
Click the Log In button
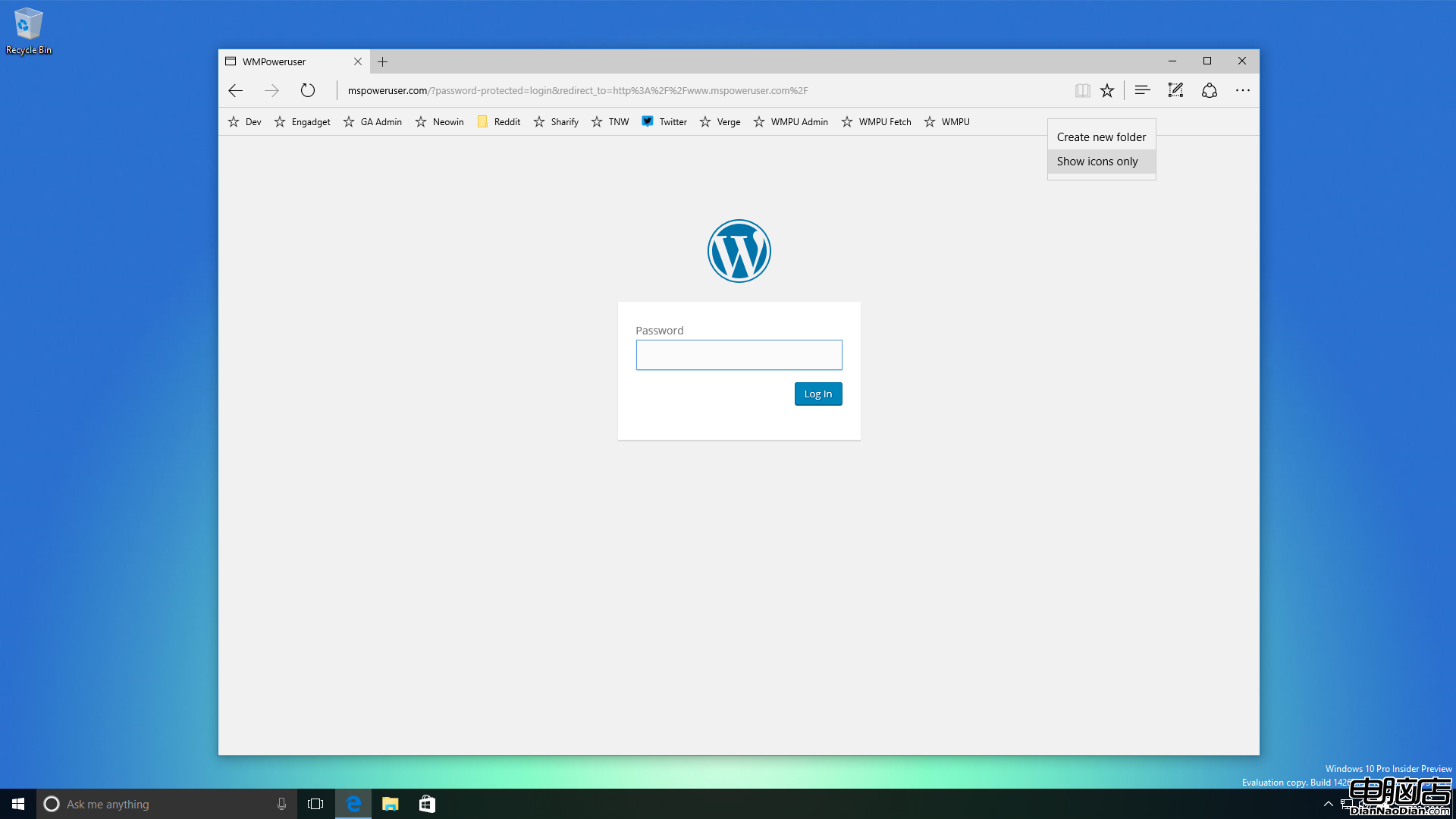(818, 394)
